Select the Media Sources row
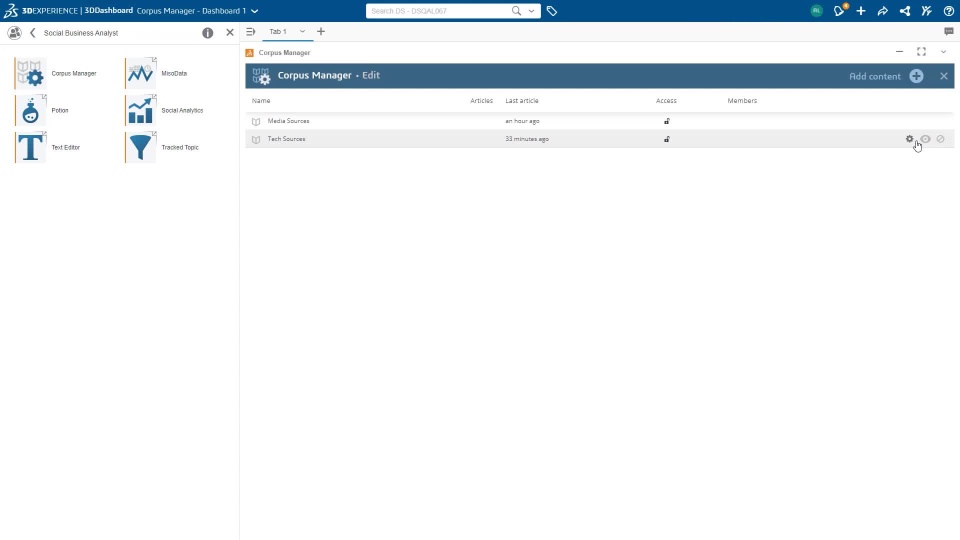This screenshot has height=540, width=960. 599,121
